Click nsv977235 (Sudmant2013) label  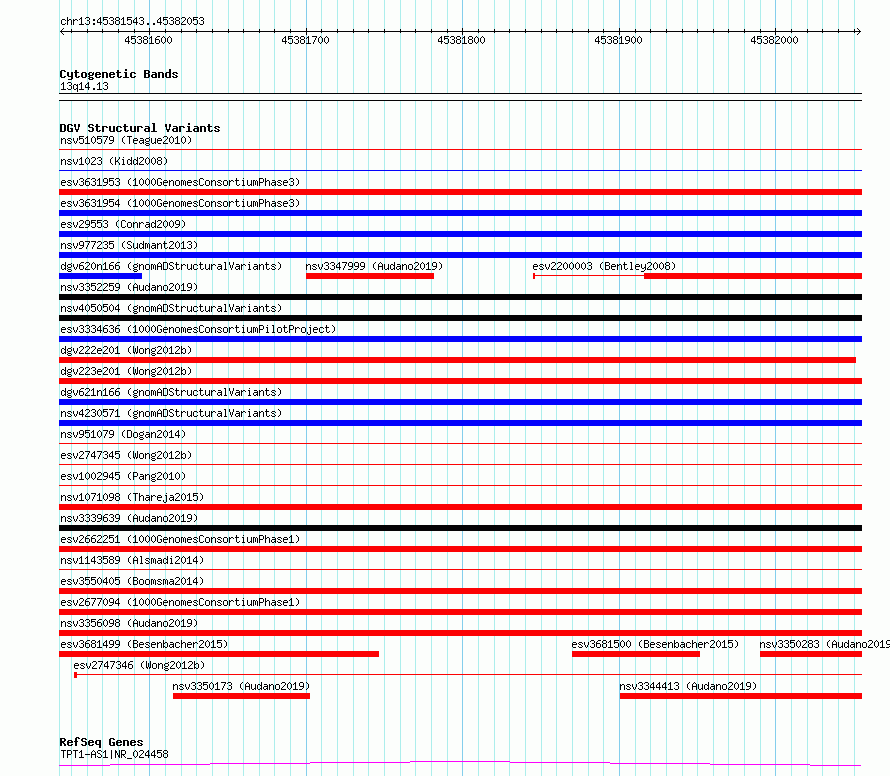[129, 245]
